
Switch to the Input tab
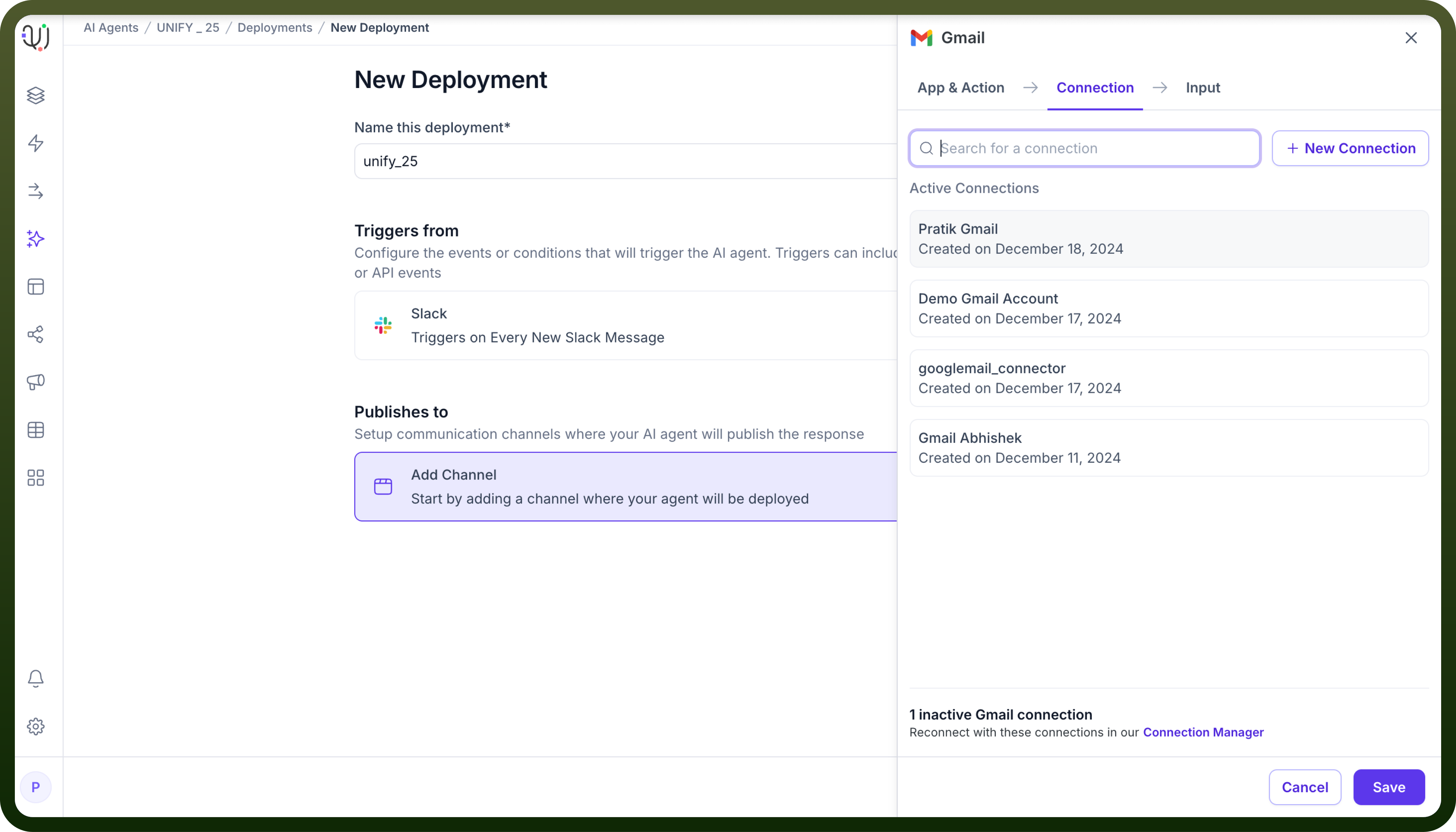(x=1203, y=87)
